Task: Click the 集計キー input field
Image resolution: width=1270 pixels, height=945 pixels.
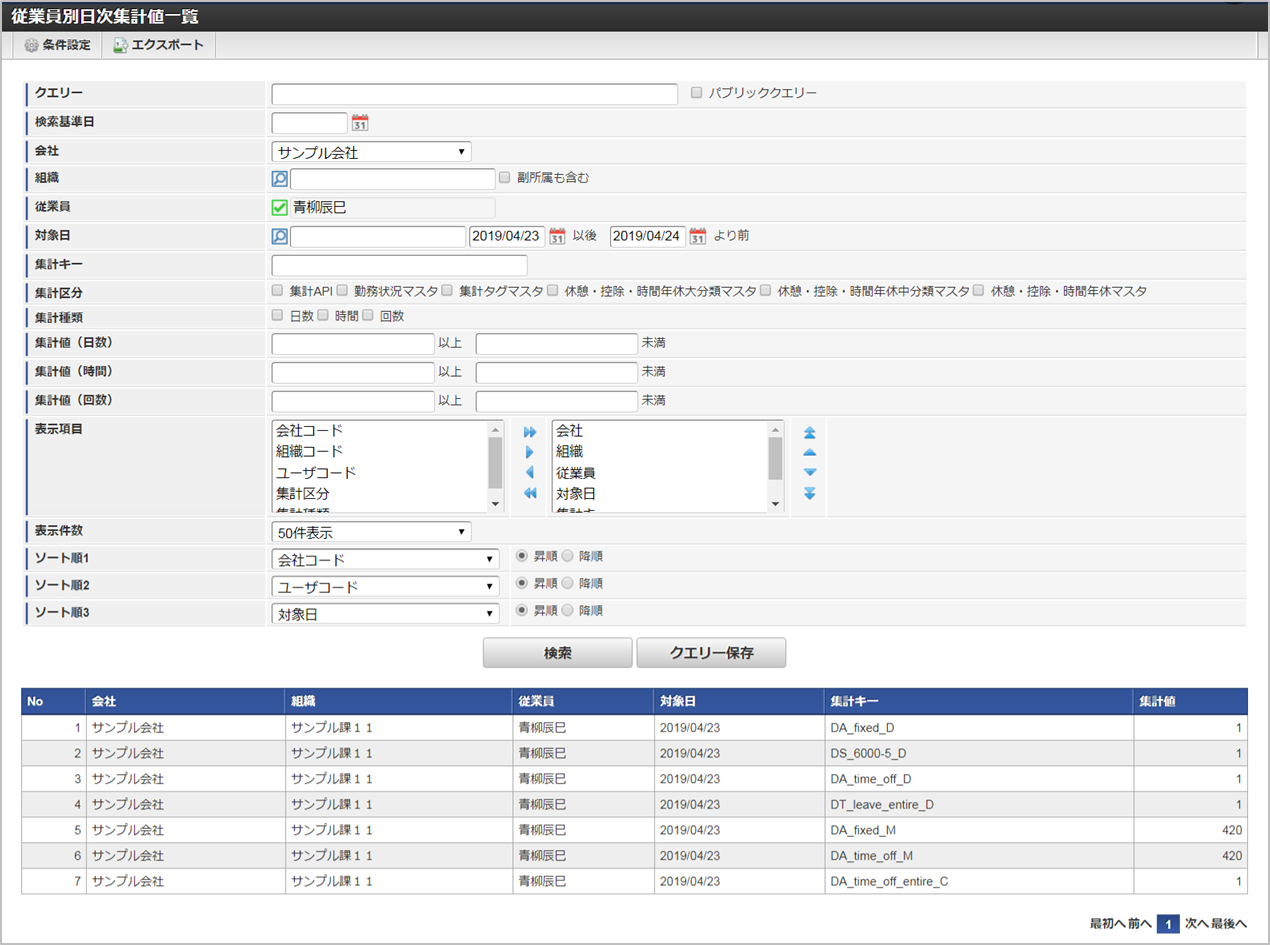Action: click(x=400, y=266)
